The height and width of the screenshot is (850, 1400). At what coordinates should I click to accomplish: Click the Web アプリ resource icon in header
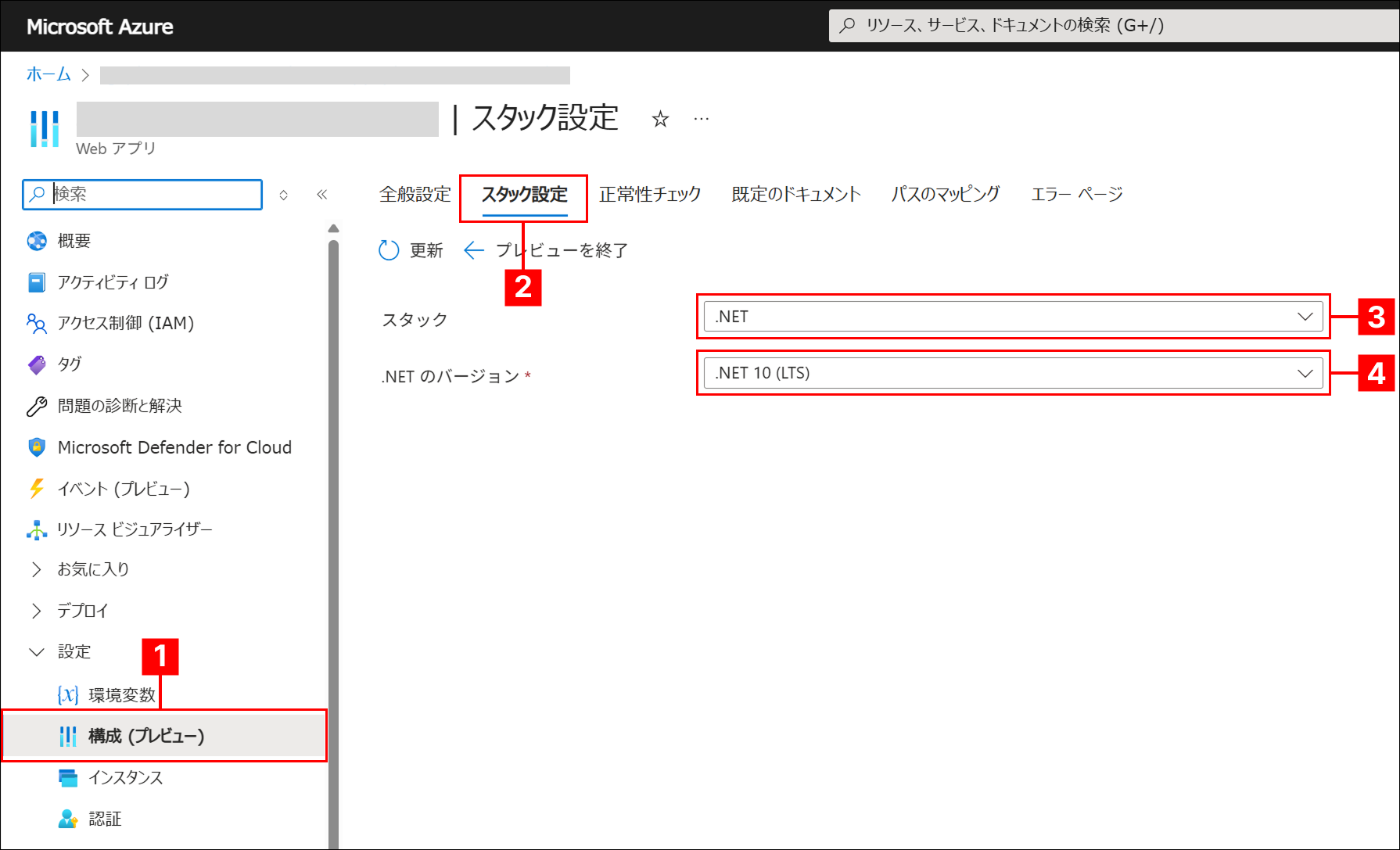coord(45,128)
